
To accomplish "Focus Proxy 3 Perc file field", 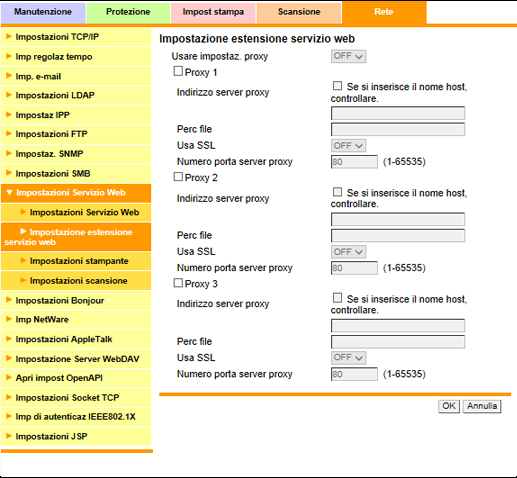I will [x=398, y=342].
